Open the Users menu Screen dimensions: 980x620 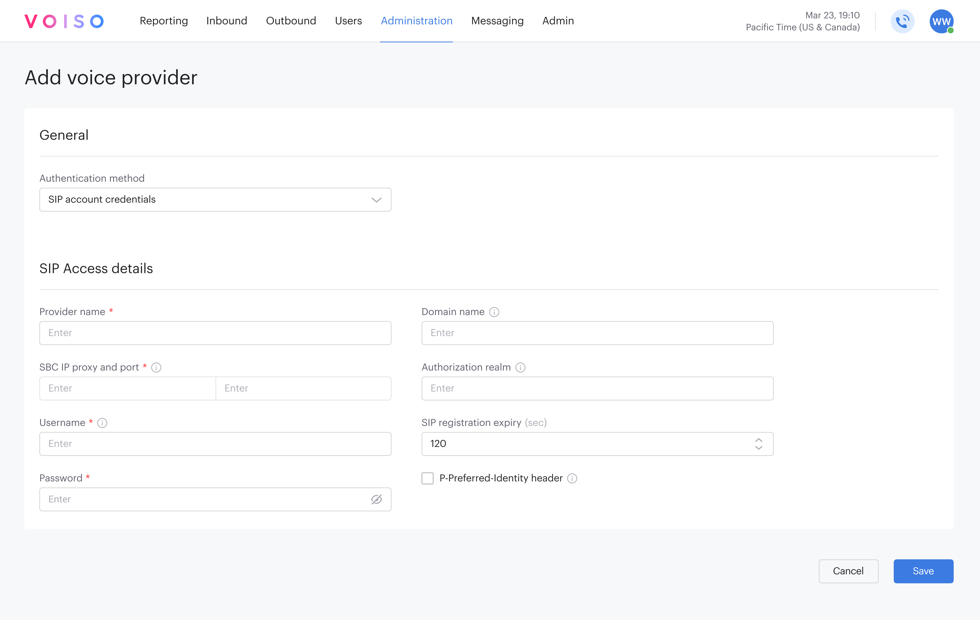[348, 21]
